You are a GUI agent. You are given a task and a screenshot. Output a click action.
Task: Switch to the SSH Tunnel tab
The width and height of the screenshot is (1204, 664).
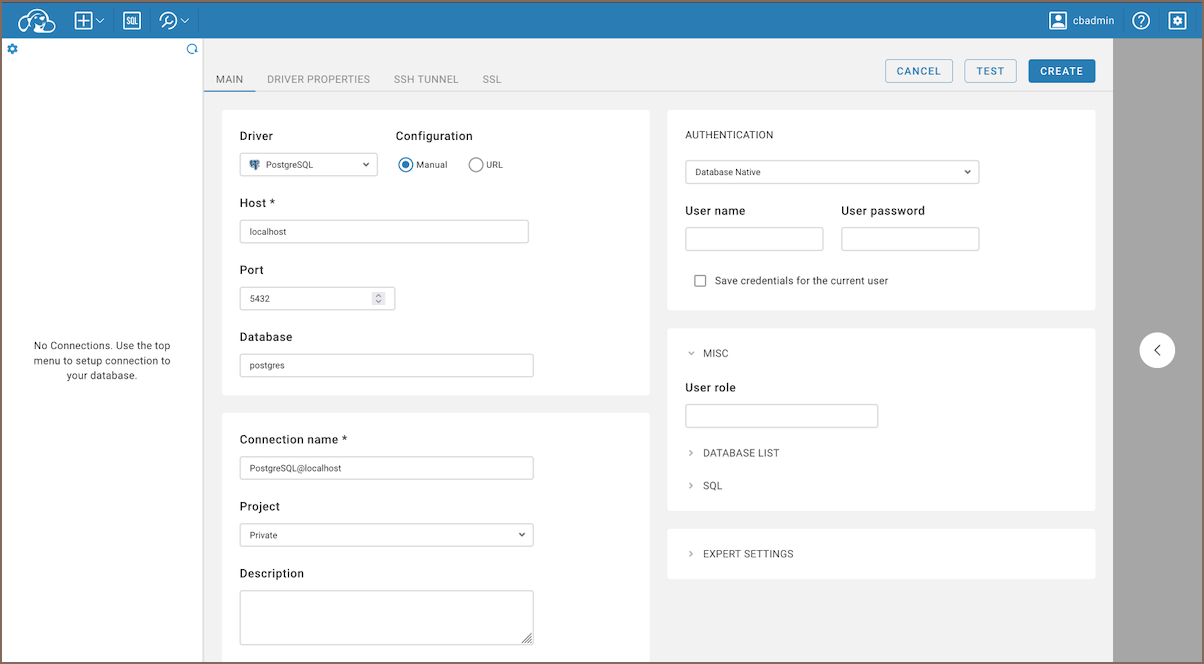click(x=426, y=79)
